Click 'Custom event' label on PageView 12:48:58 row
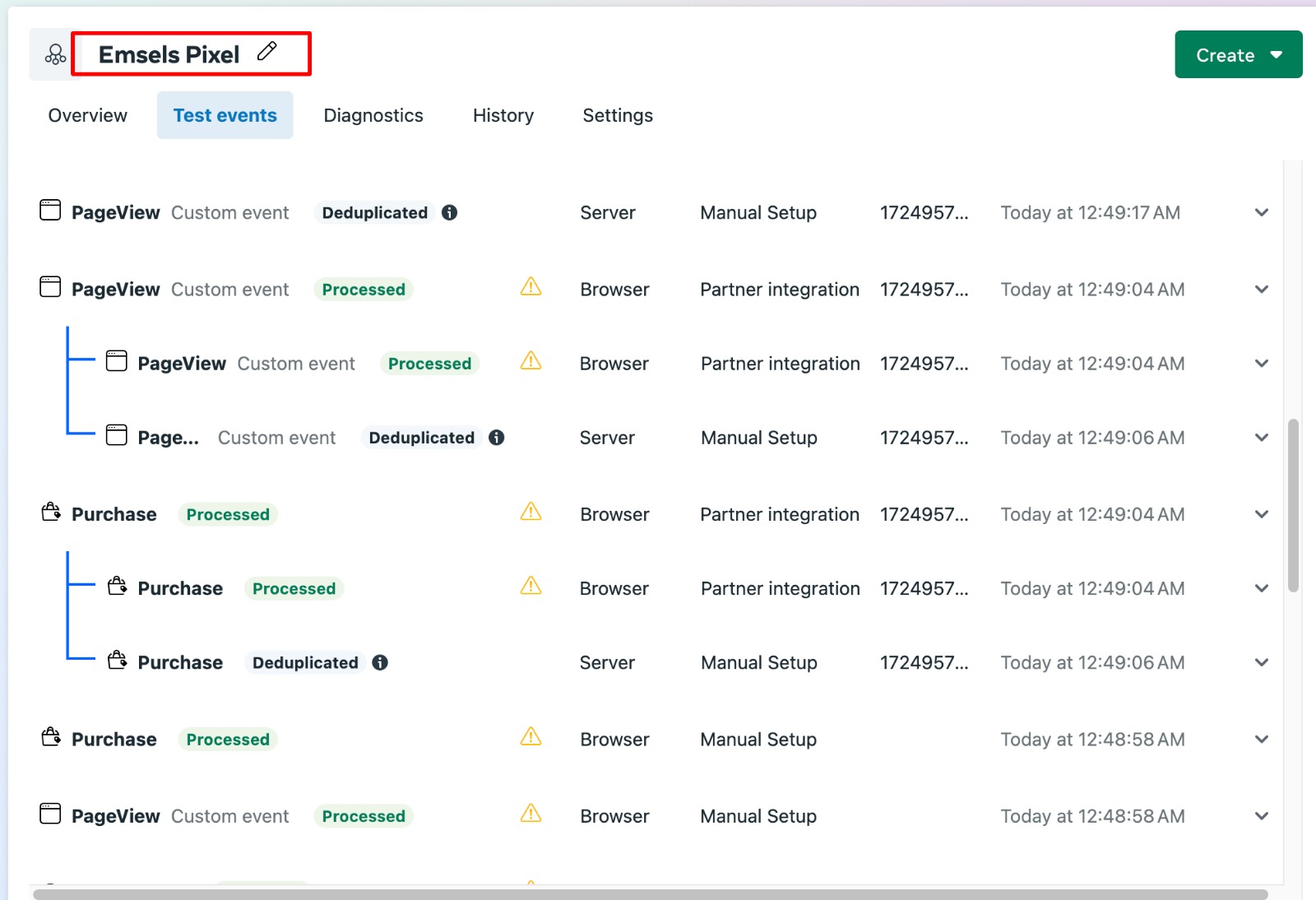The height and width of the screenshot is (900, 1316). [x=229, y=816]
